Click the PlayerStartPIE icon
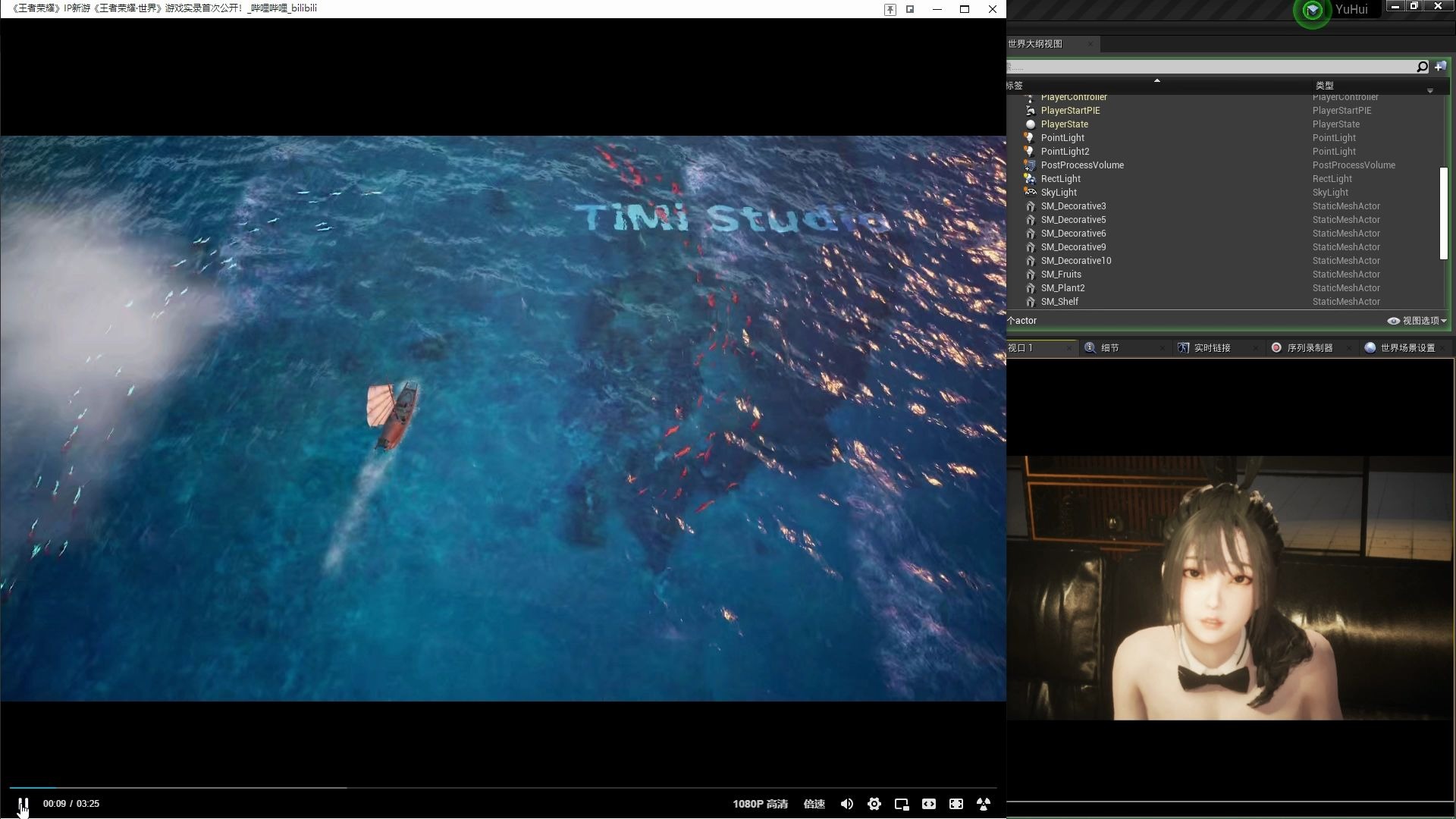The width and height of the screenshot is (1456, 819). coord(1030,111)
